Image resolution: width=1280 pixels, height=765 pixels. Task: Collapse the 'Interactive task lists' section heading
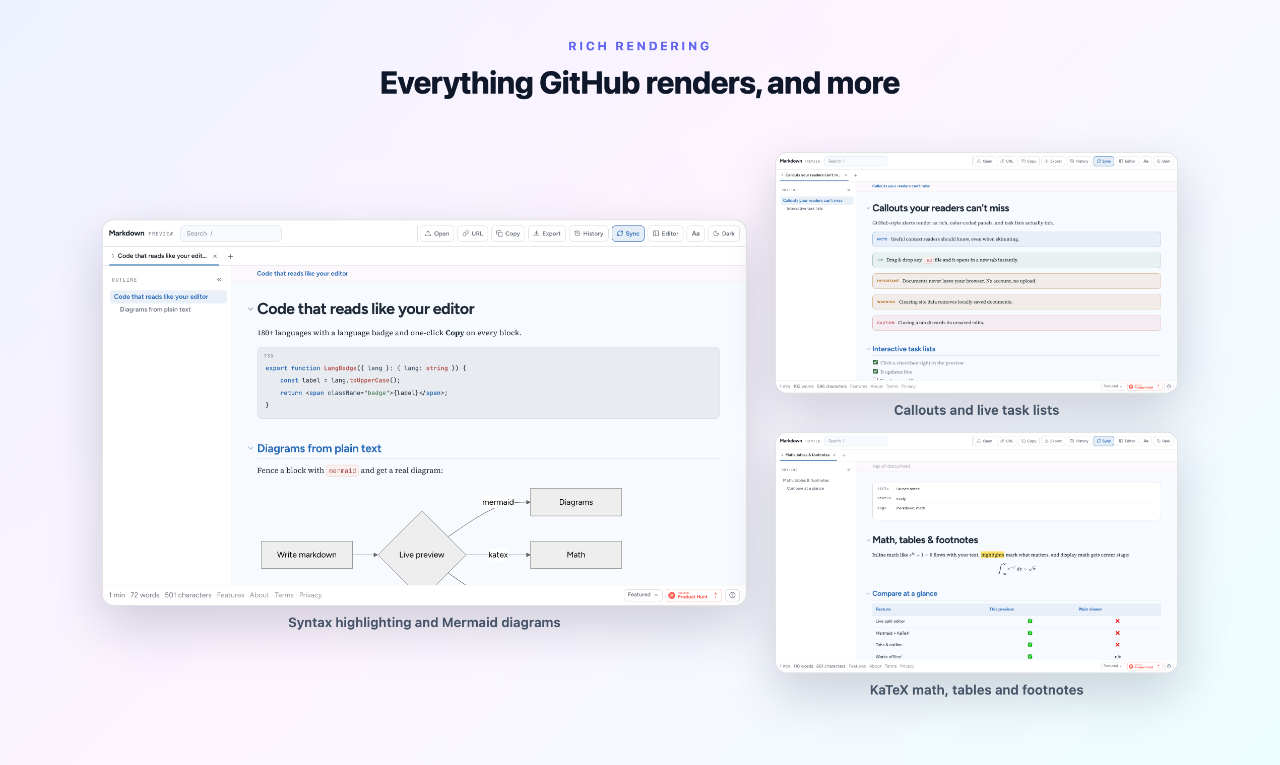pos(867,349)
